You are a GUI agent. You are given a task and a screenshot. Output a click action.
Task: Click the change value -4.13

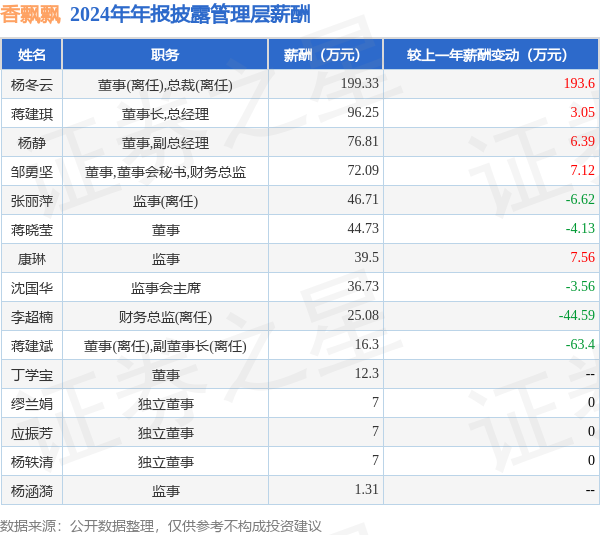coord(580,228)
